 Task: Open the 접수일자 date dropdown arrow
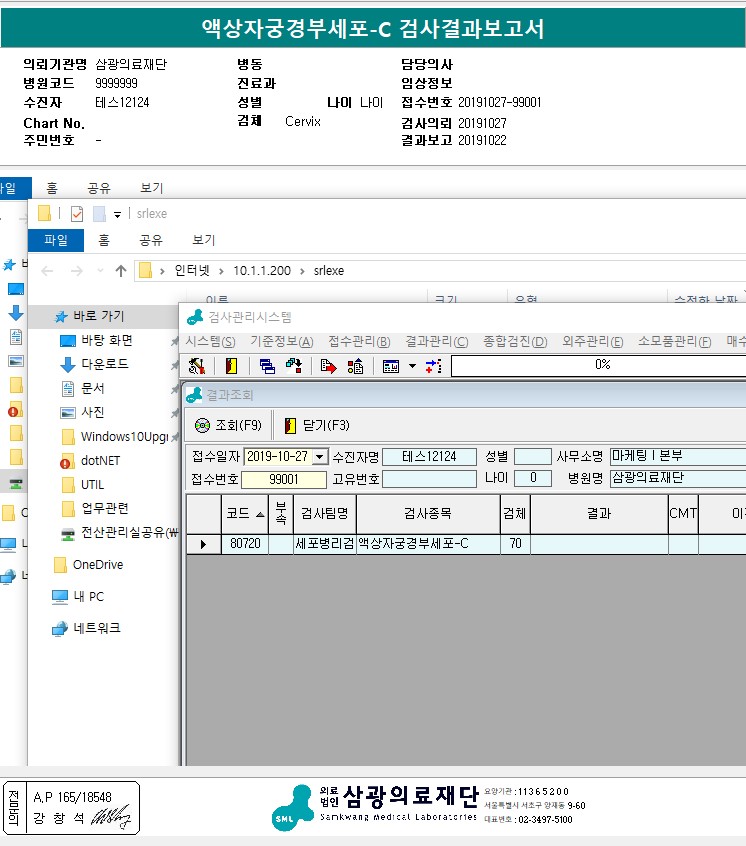pos(320,457)
